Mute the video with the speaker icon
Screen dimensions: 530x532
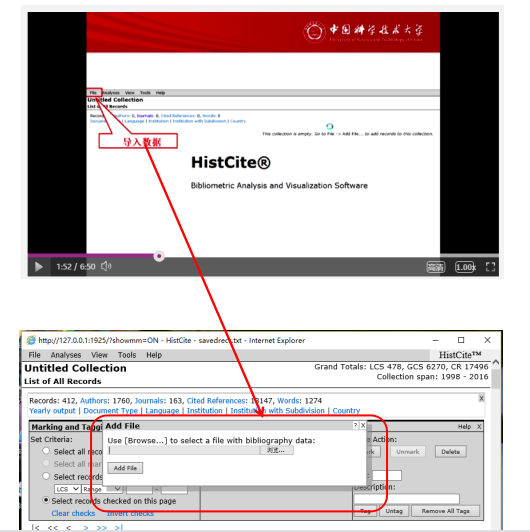[106, 266]
